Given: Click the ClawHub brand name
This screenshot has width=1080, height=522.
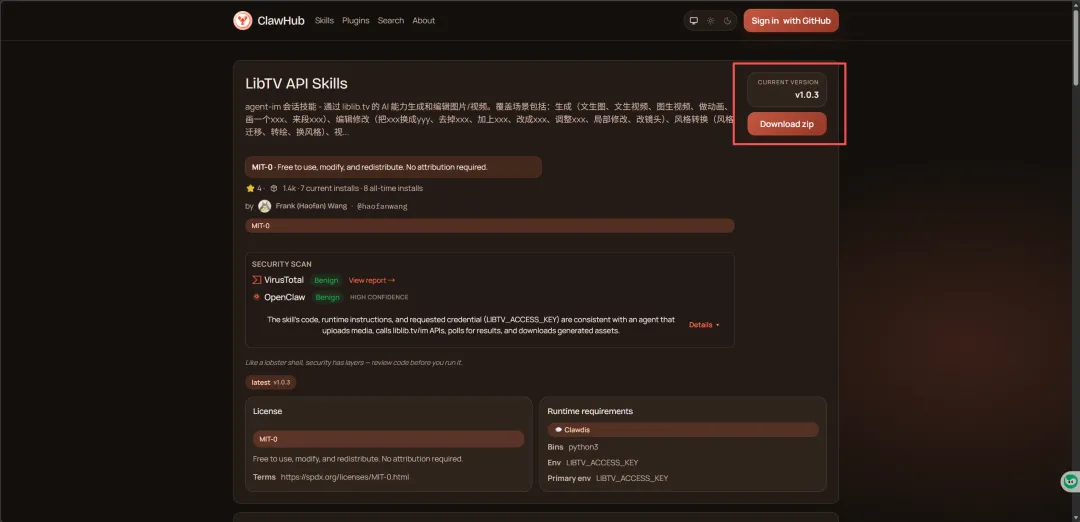Looking at the screenshot, I should (281, 21).
